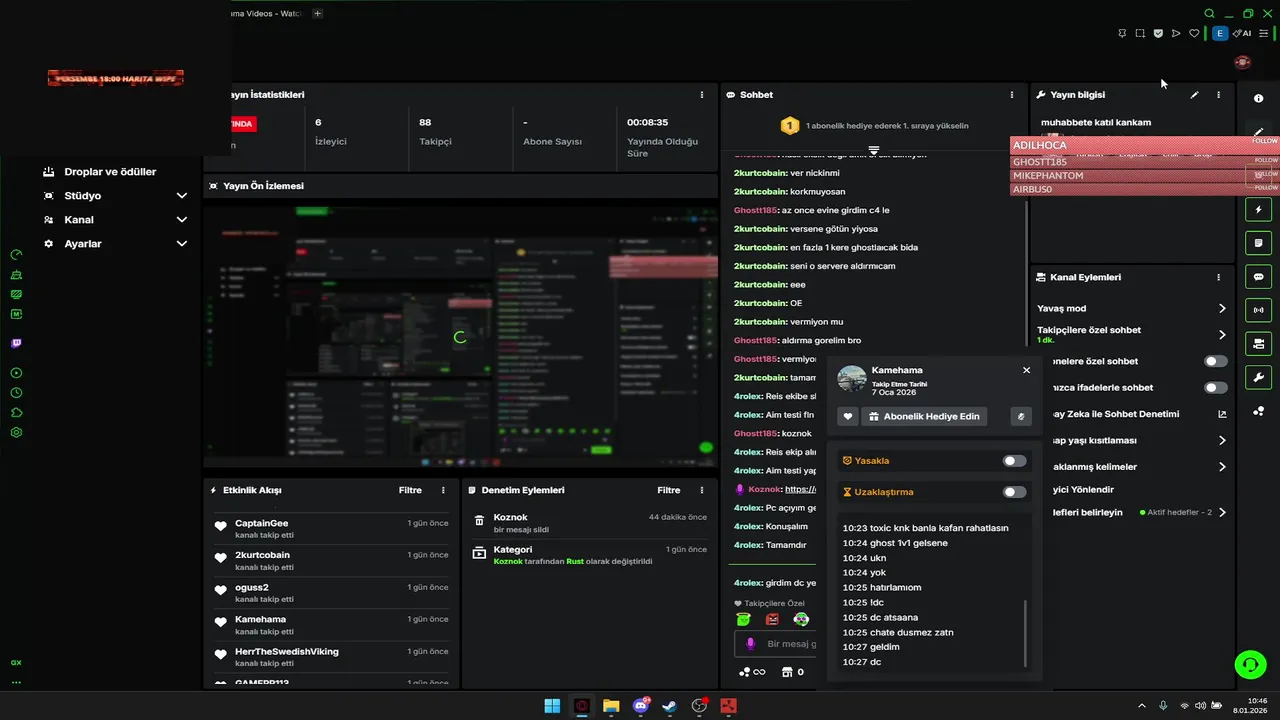This screenshot has width=1280, height=720.
Task: Click the Windows Start button in taskbar
Action: (552, 706)
